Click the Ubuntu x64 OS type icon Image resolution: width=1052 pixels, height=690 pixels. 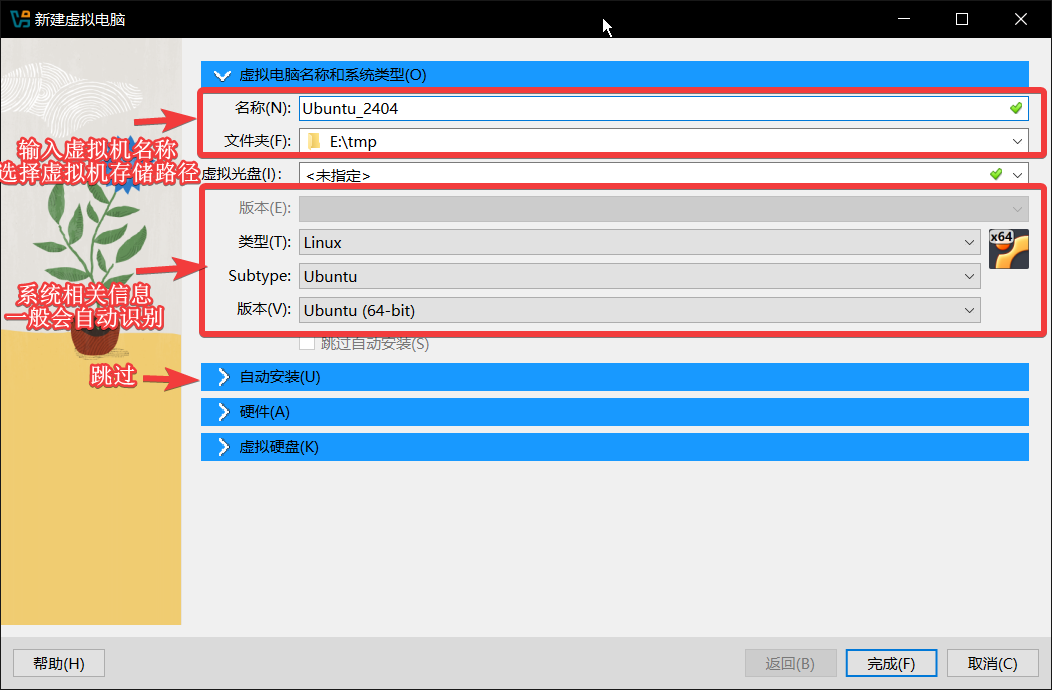(1008, 249)
